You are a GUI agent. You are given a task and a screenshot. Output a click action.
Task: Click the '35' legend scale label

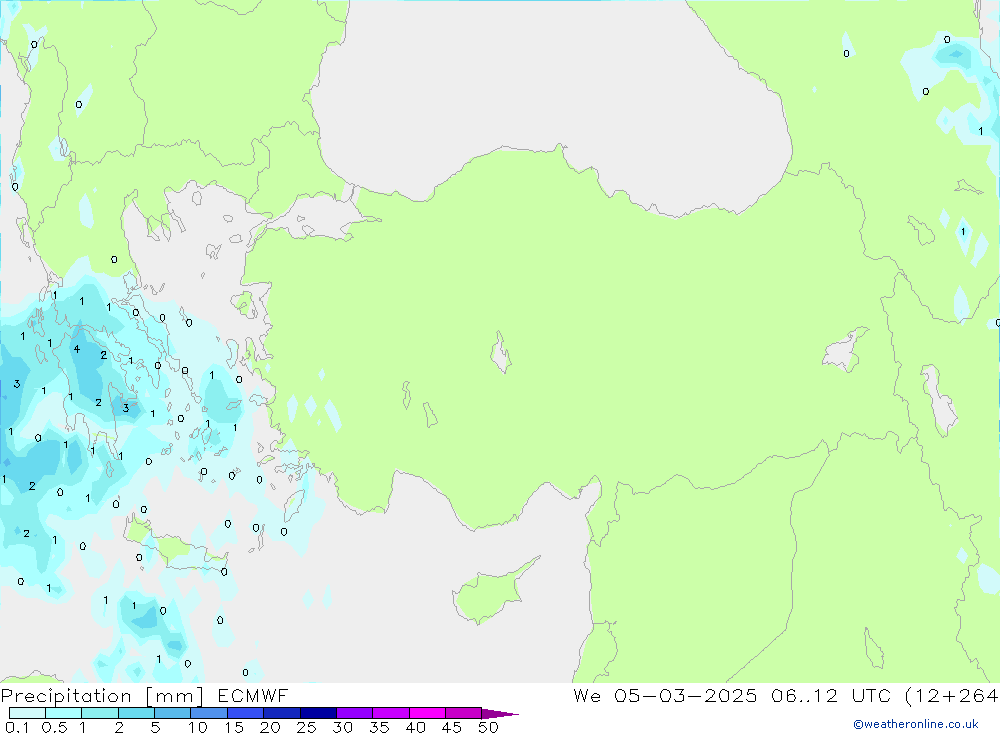[379, 727]
